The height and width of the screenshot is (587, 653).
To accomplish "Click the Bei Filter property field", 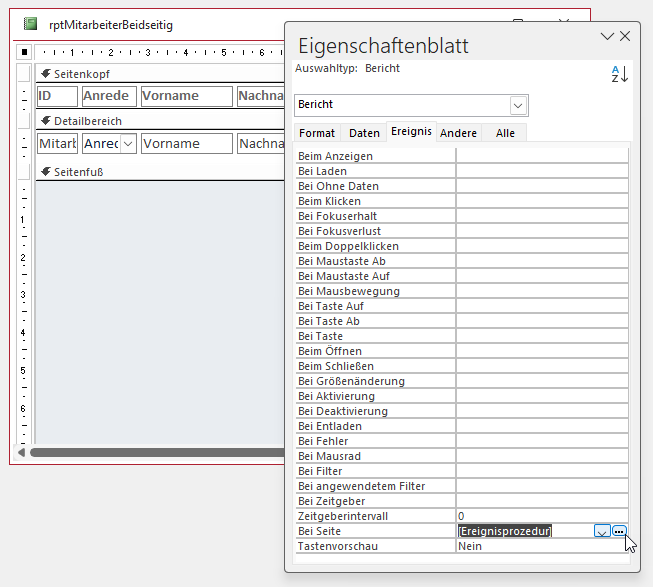I will 542,471.
